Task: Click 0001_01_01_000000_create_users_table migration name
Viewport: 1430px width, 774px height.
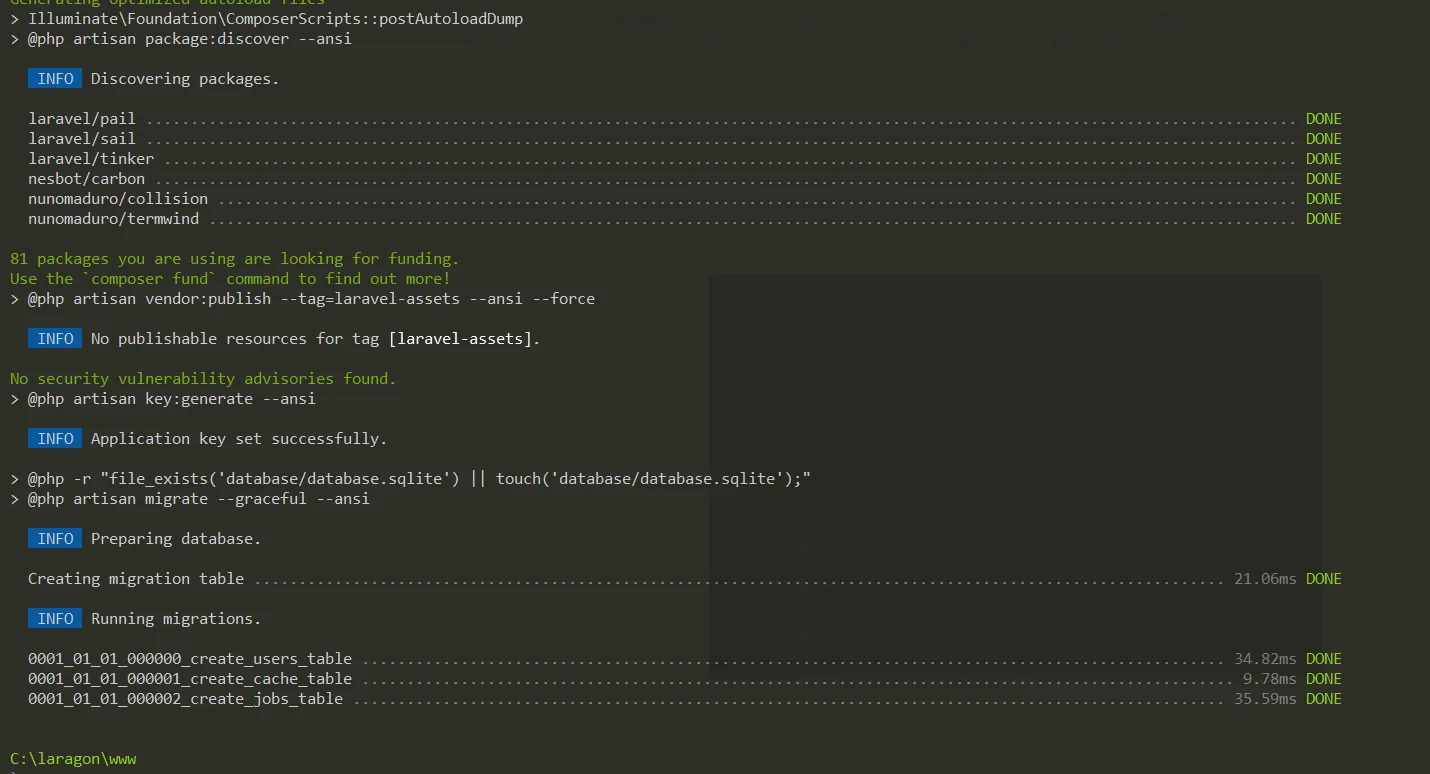Action: (190, 659)
